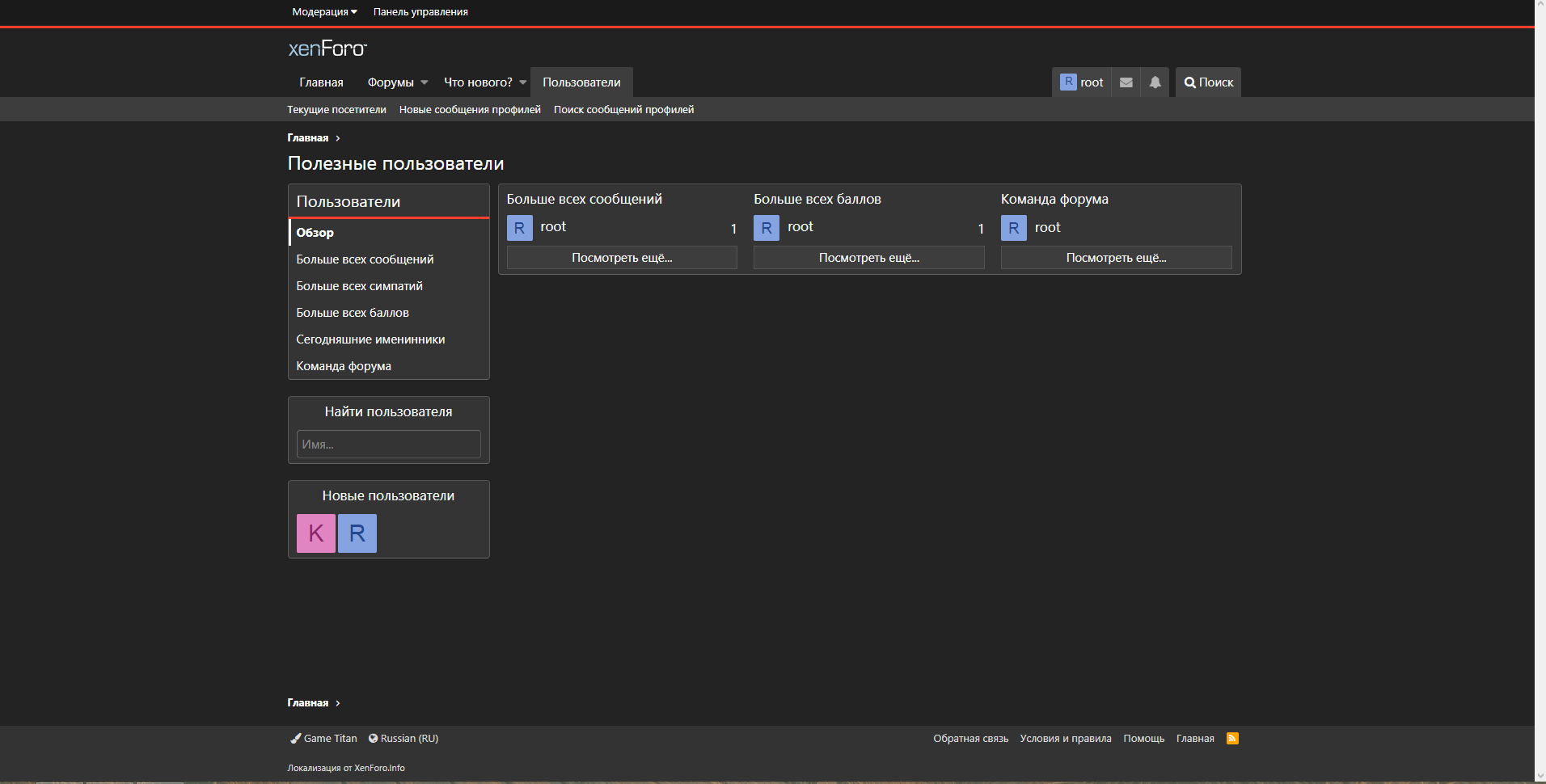Open the Russian (RU) language chooser
Screen dimensions: 1546x784
(x=403, y=738)
